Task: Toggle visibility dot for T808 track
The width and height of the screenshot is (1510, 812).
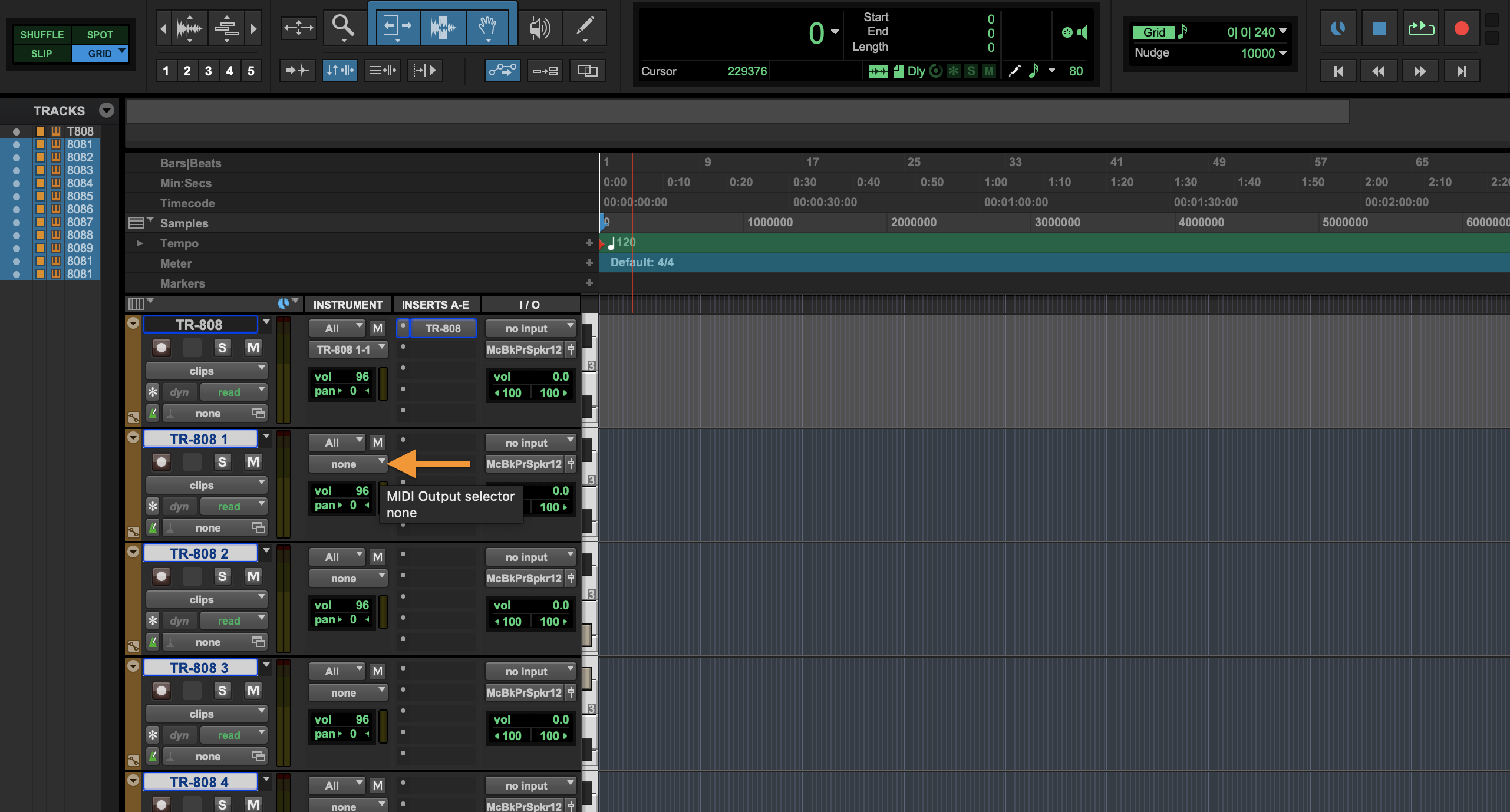Action: click(17, 131)
